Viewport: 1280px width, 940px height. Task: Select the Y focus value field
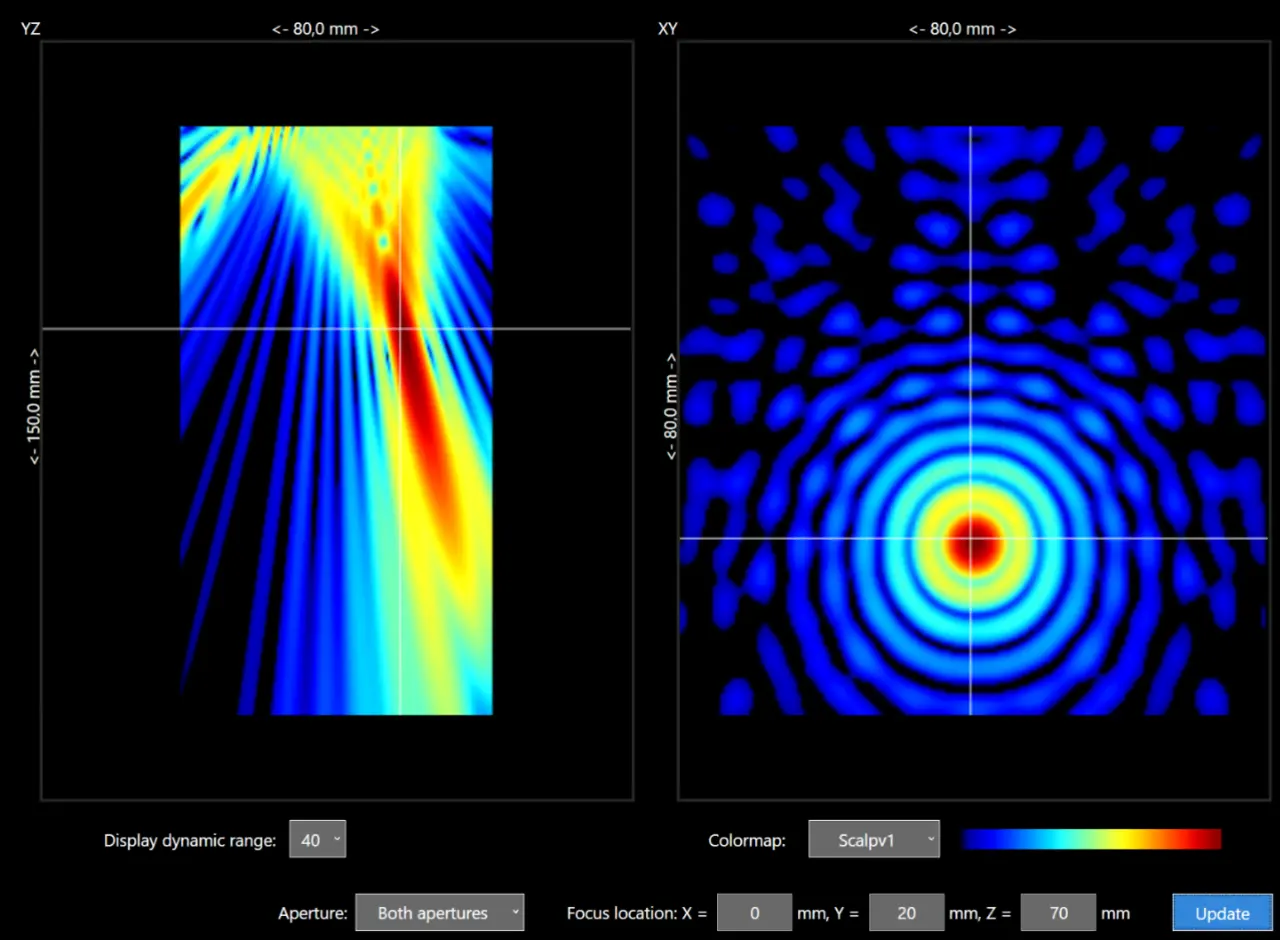906,913
